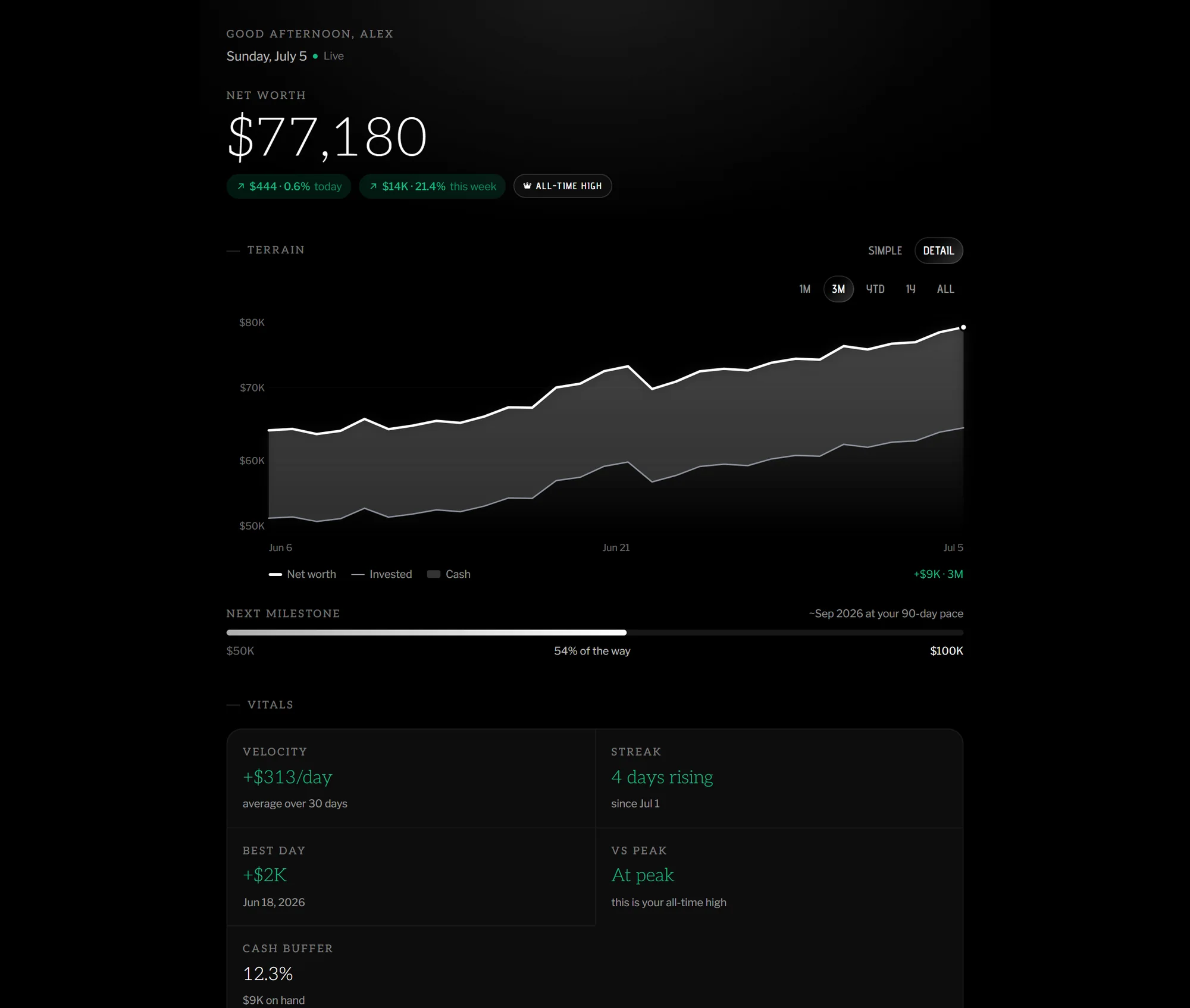
Task: Click the Cash legend swatch
Action: point(434,574)
